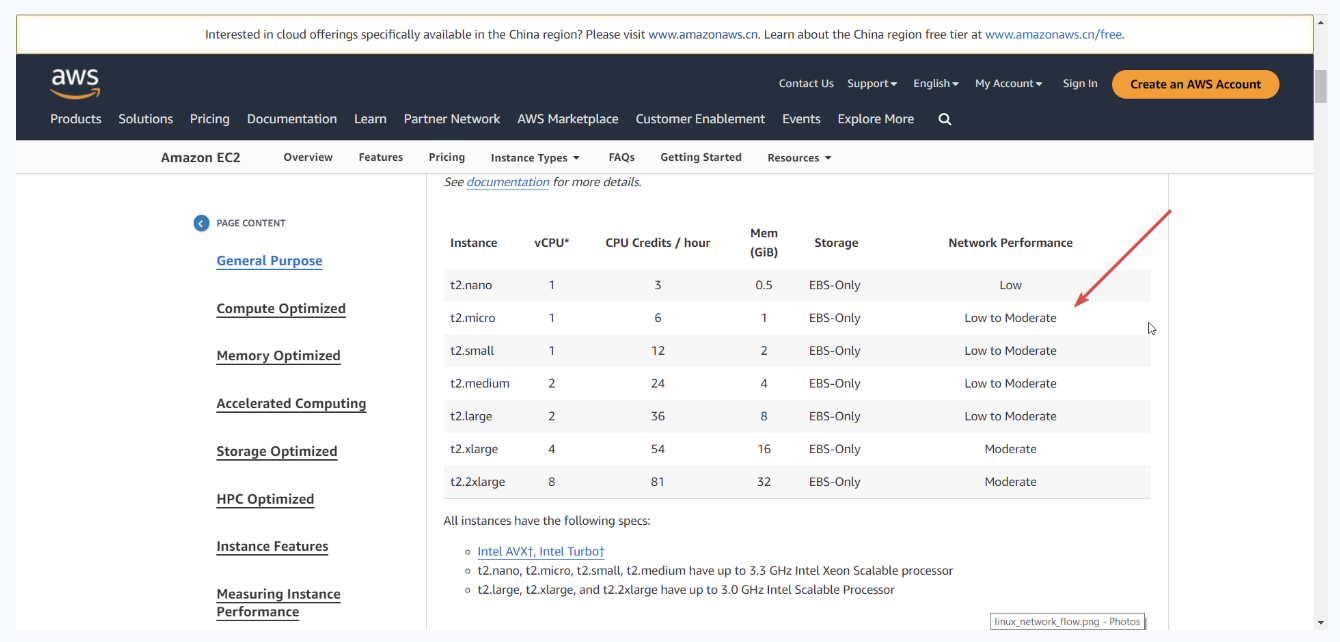Follow the www.amazonaws.cn/free link
1340x642 pixels.
click(x=1054, y=34)
